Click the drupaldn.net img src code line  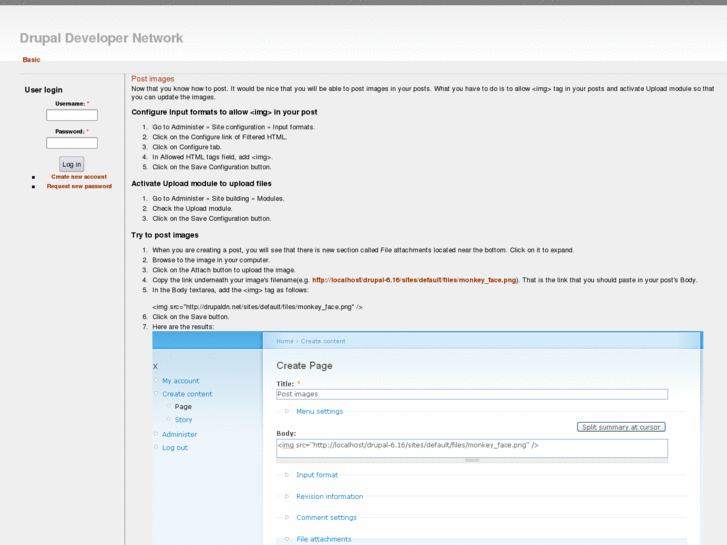[257, 307]
